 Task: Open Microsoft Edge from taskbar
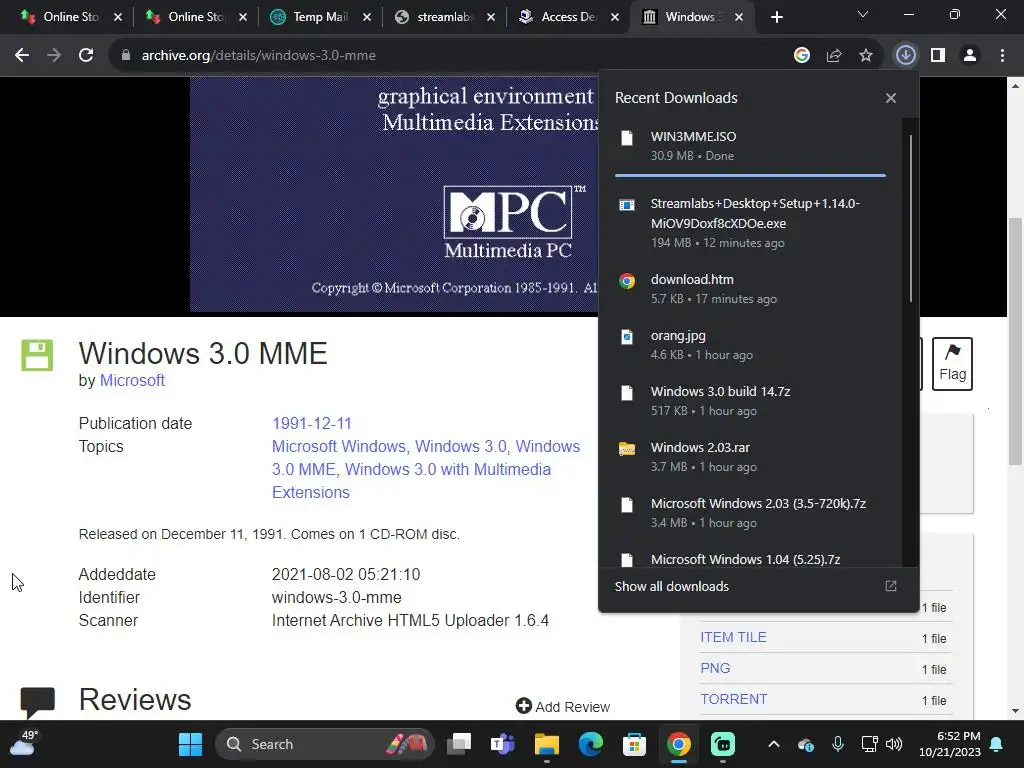pyautogui.click(x=590, y=744)
